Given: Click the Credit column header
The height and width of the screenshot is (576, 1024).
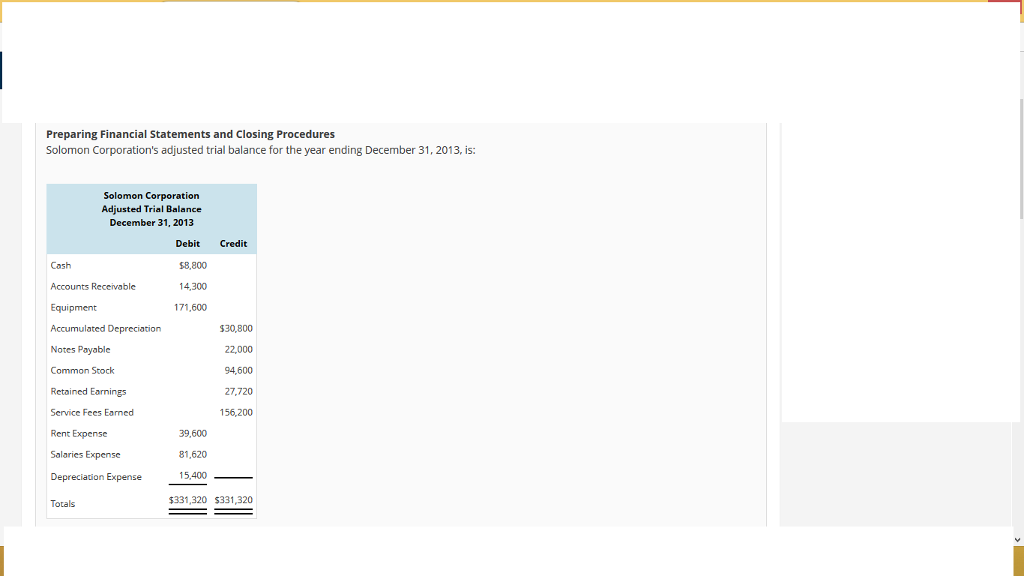Looking at the screenshot, I should [x=233, y=243].
